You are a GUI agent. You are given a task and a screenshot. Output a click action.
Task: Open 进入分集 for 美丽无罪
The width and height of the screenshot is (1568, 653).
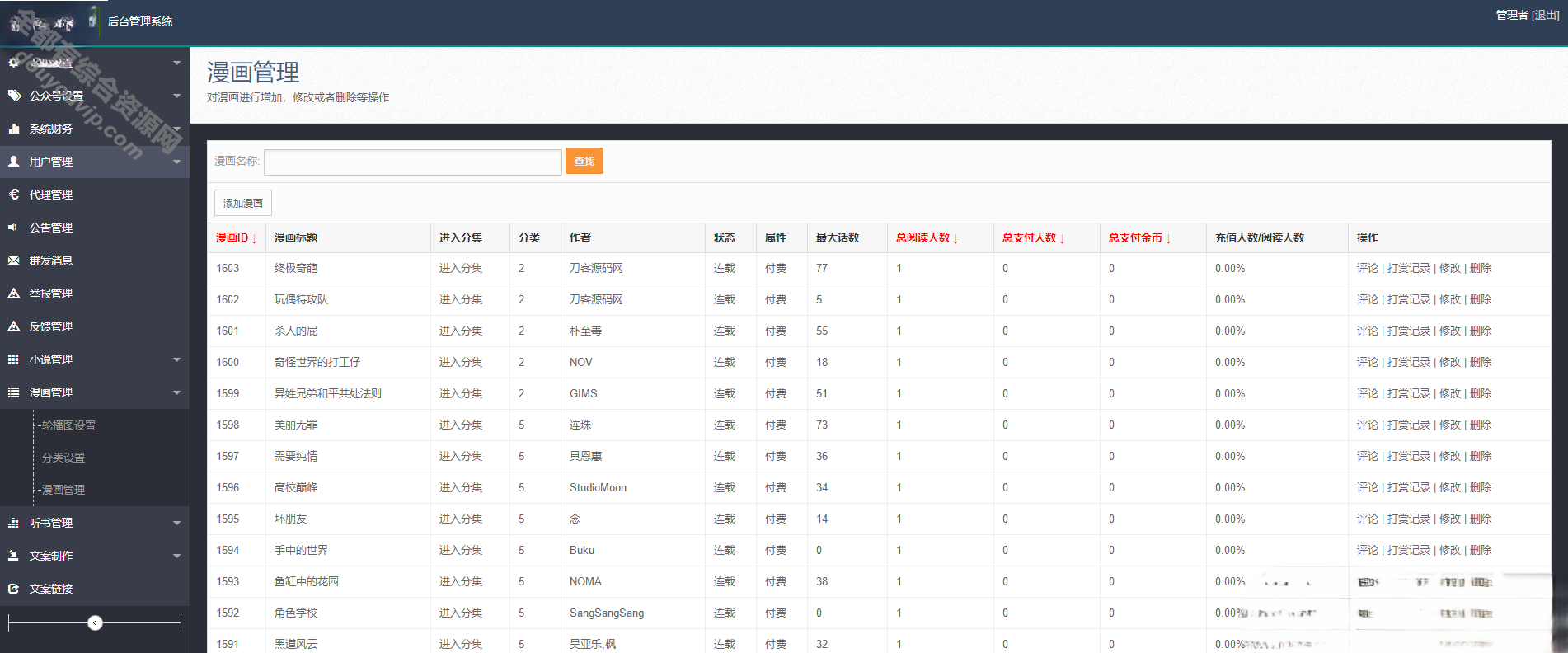pos(461,425)
